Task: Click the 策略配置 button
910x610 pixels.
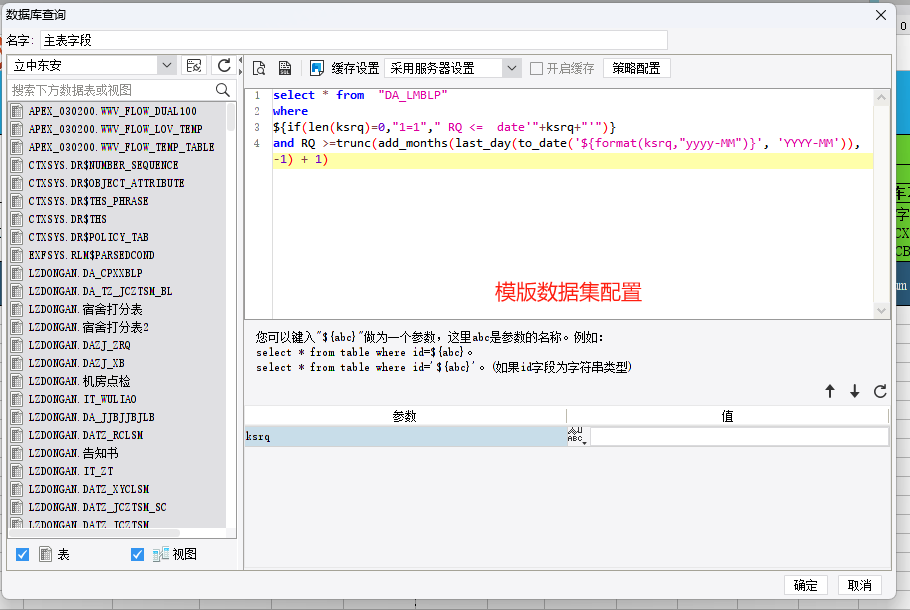Action: point(637,68)
